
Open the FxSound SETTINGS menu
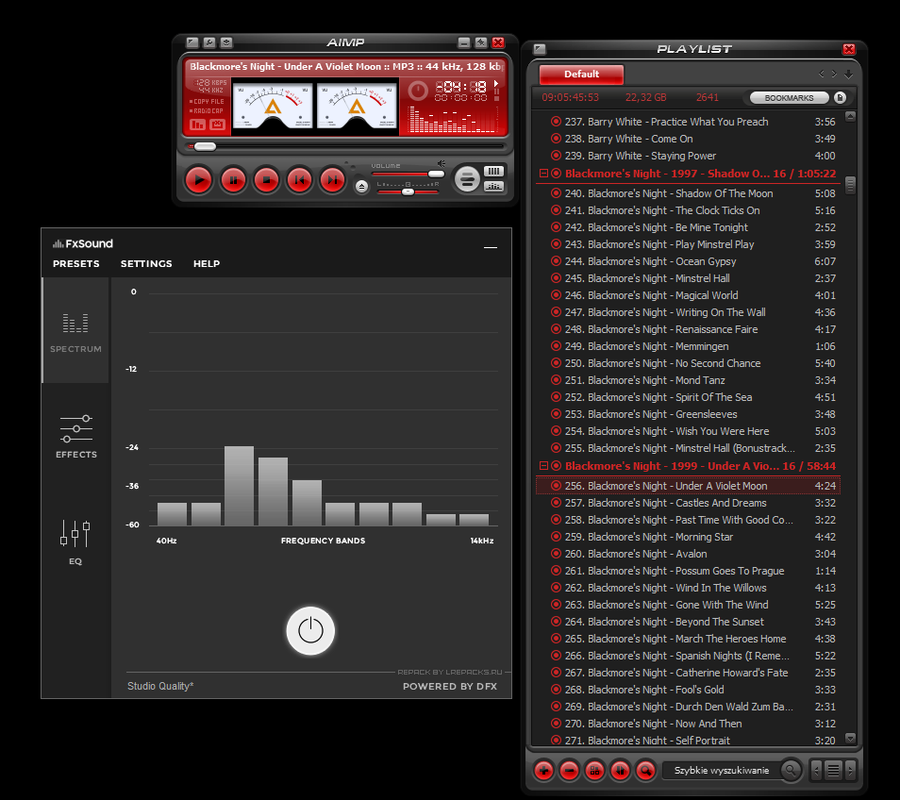[146, 263]
